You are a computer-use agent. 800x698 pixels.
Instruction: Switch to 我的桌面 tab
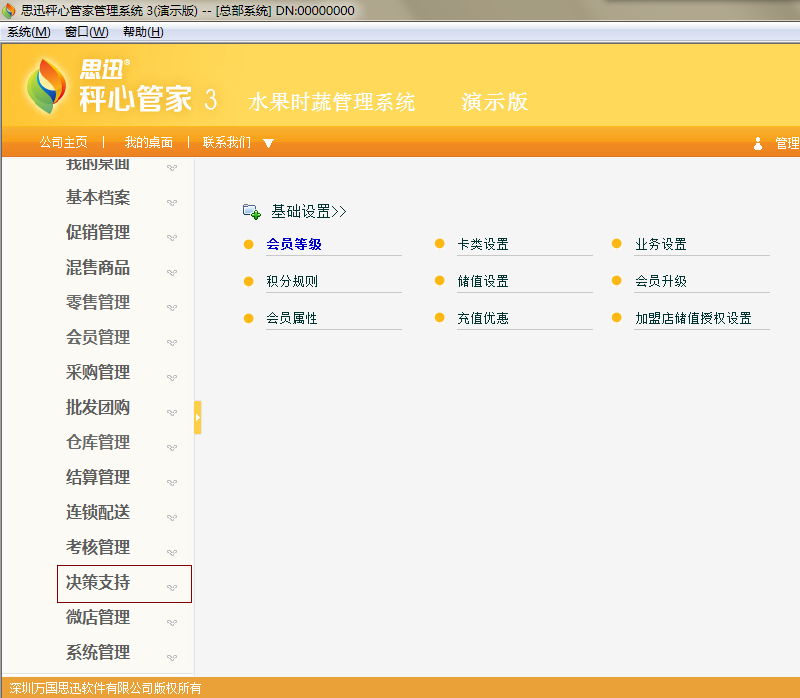tap(149, 143)
